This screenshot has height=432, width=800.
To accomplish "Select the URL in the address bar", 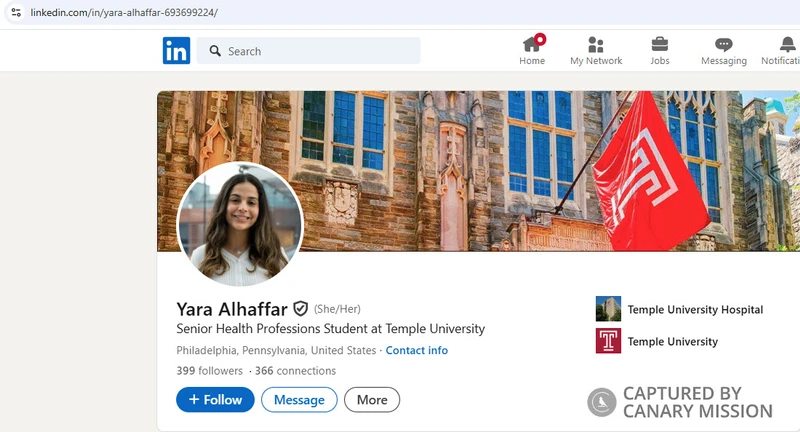I will (x=124, y=12).
